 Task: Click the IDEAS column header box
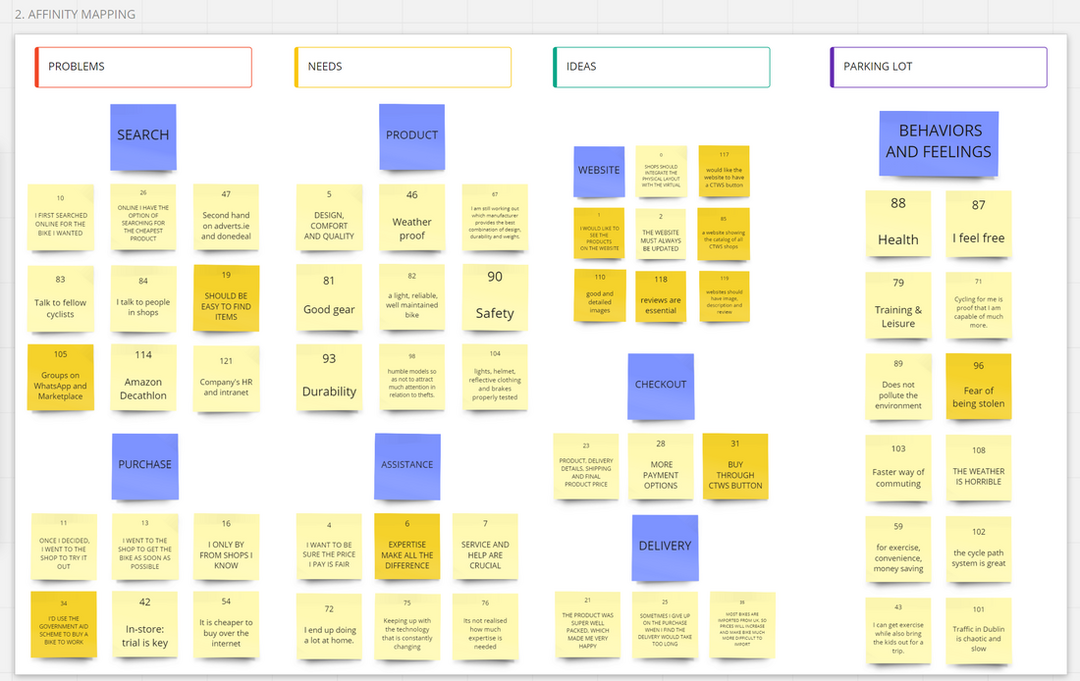[661, 67]
